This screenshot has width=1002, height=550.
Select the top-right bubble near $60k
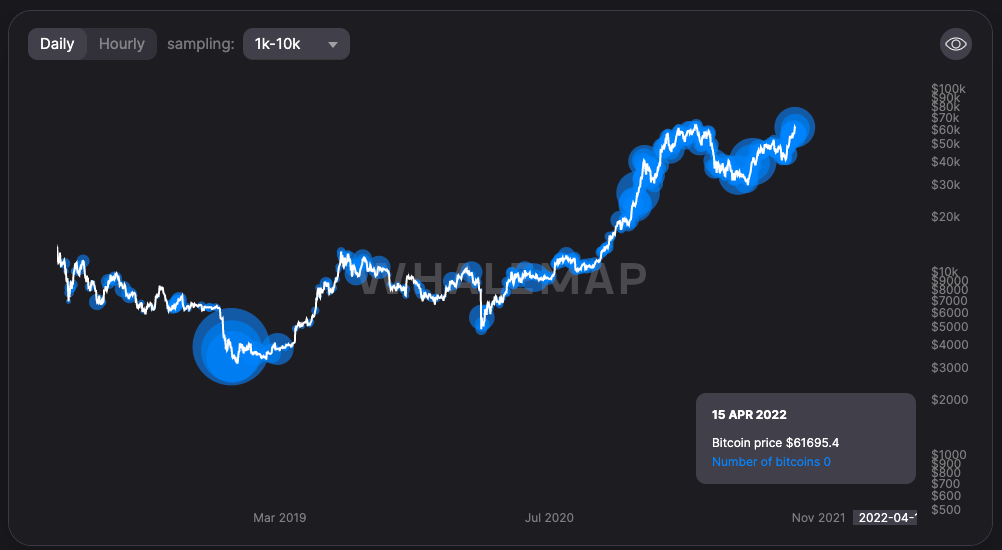796,126
